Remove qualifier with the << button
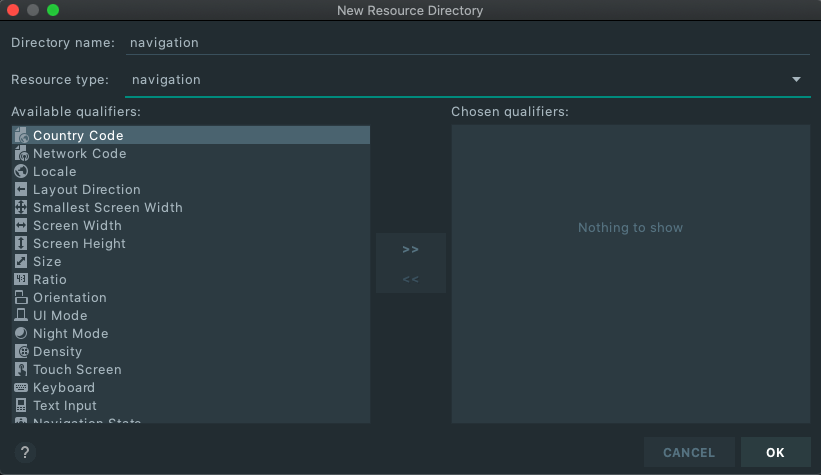This screenshot has width=821, height=475. tap(410, 279)
